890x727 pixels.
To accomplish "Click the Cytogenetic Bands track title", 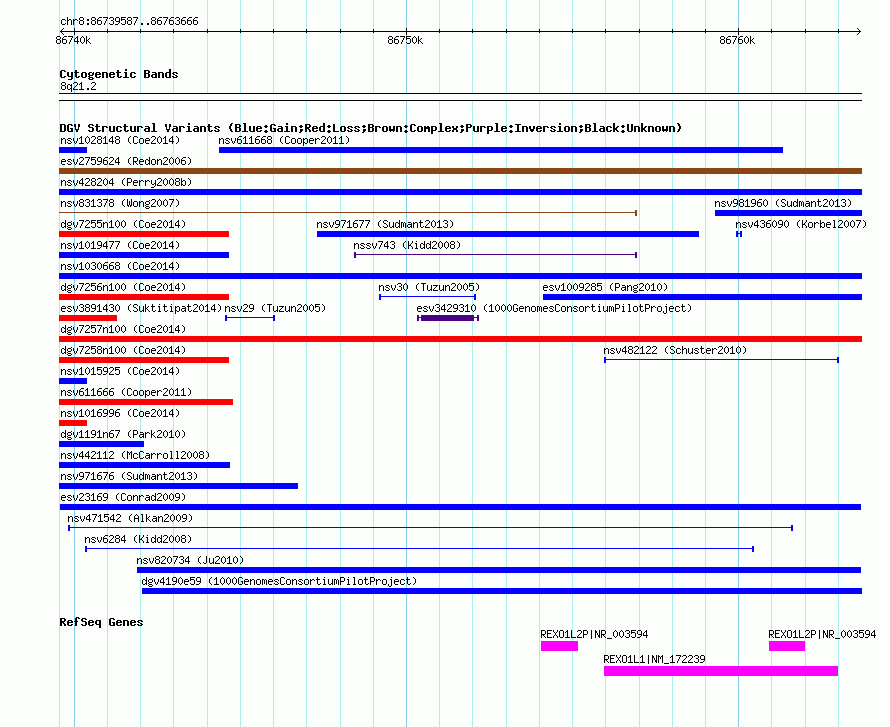I will tap(119, 74).
